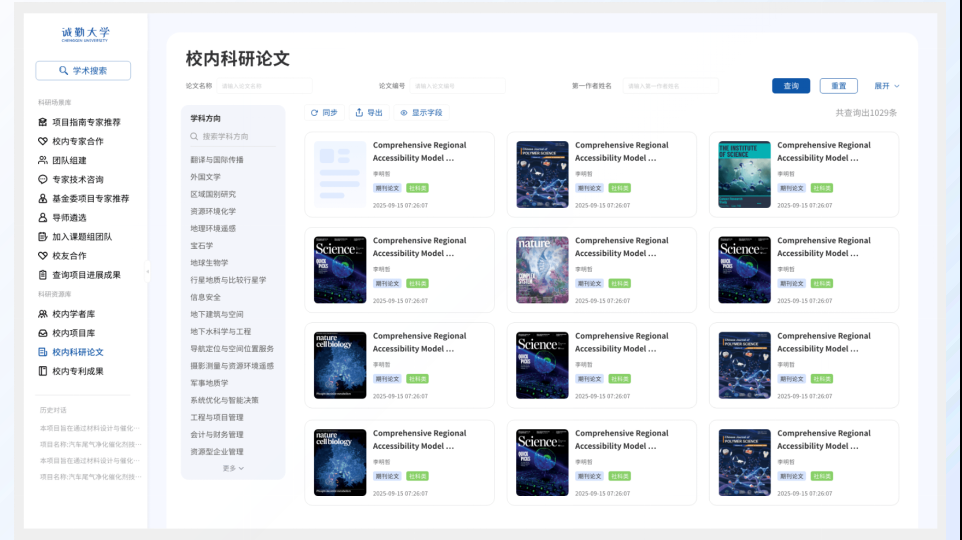
Task: Click the sidebar collapse handle
Action: click(147, 271)
